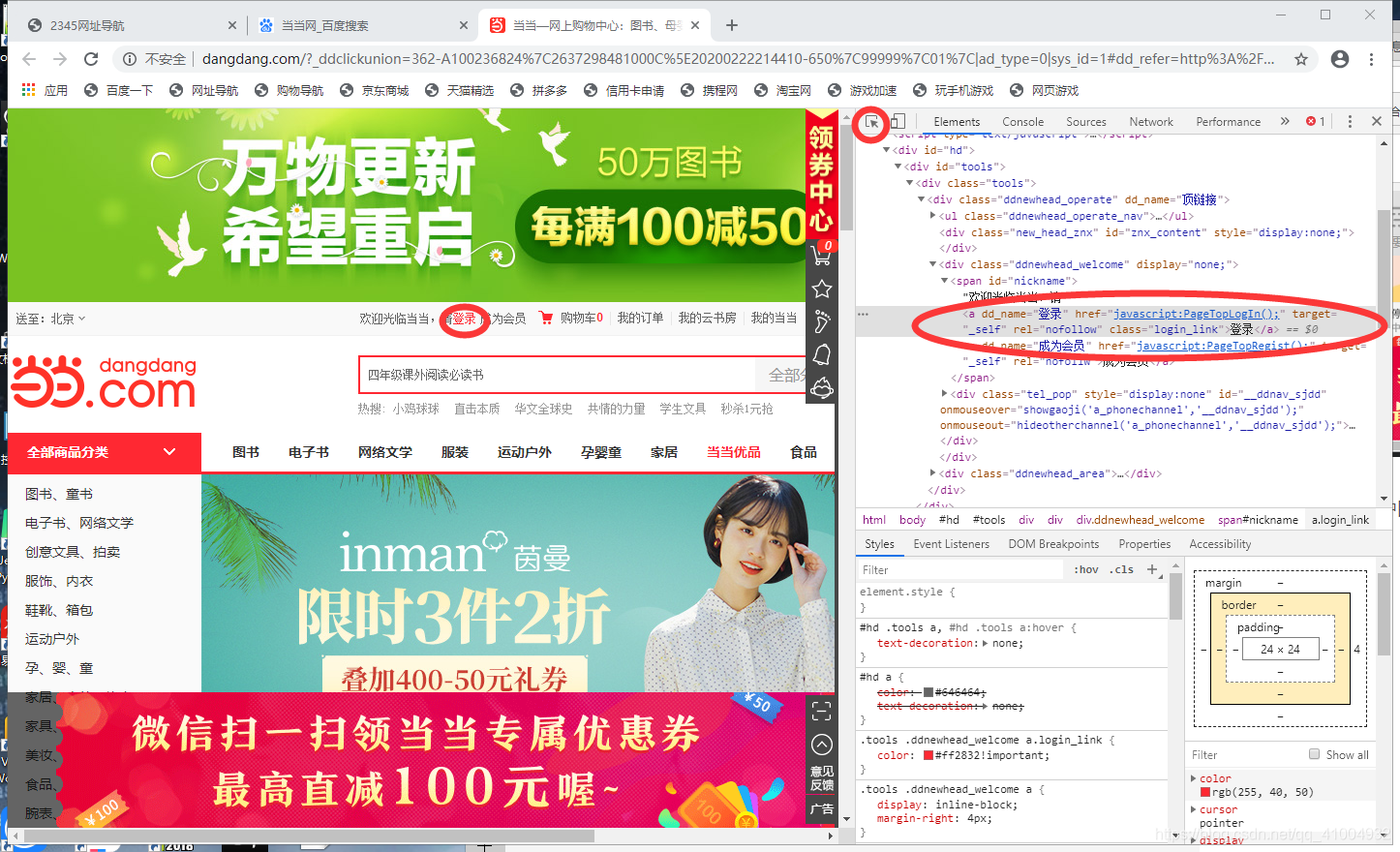Open the 我的云书房 link
This screenshot has height=852, width=1400.
[707, 318]
